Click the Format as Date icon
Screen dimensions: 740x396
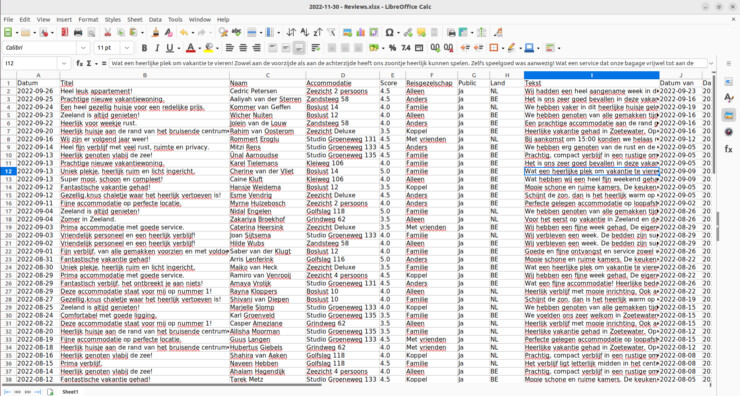[x=419, y=48]
